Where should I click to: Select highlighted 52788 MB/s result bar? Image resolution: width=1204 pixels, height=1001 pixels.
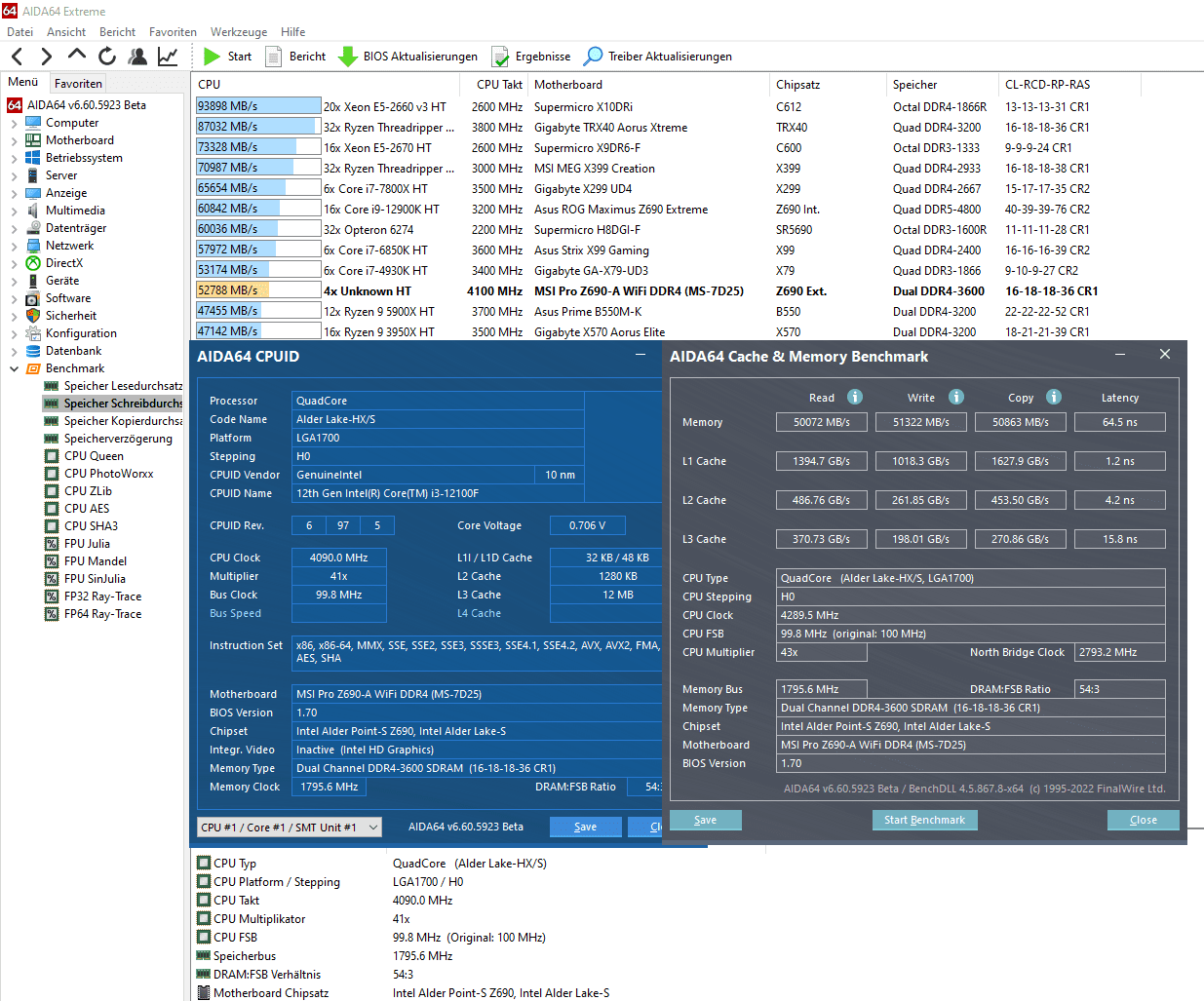pyautogui.click(x=258, y=290)
